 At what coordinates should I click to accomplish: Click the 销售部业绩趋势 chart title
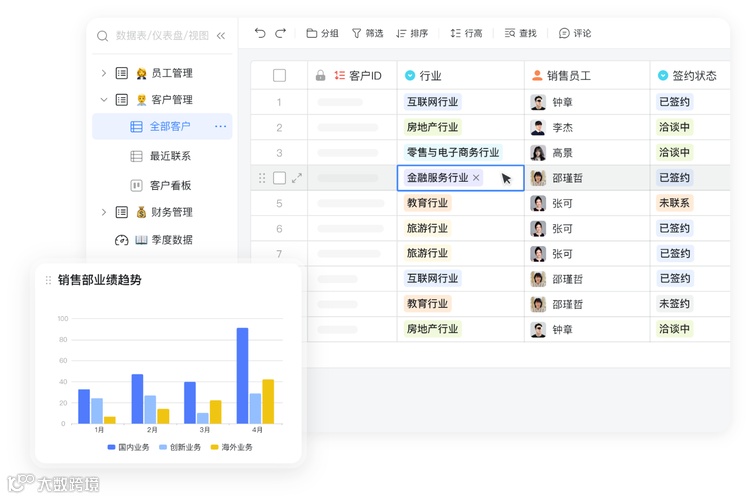pos(99,280)
